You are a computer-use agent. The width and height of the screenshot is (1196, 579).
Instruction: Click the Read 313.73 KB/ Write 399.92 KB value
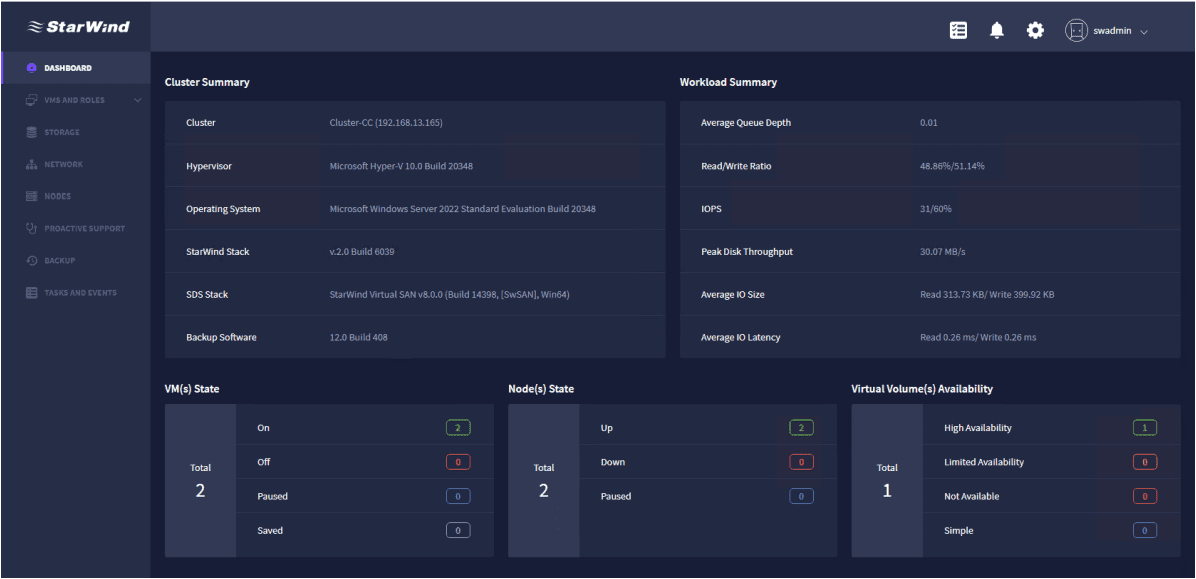988,294
